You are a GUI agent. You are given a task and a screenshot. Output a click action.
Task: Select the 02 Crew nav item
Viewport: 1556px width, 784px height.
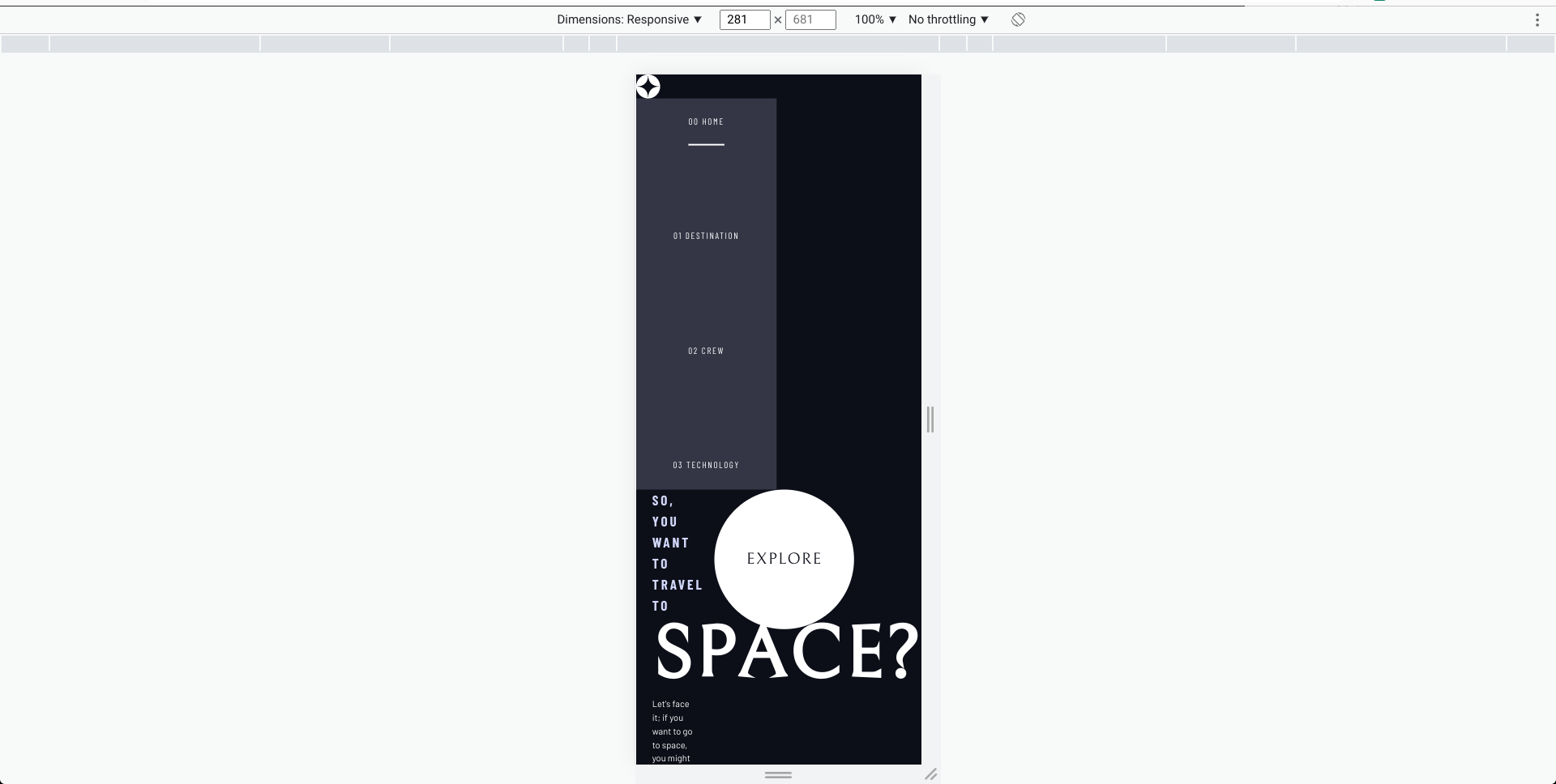[x=706, y=351]
